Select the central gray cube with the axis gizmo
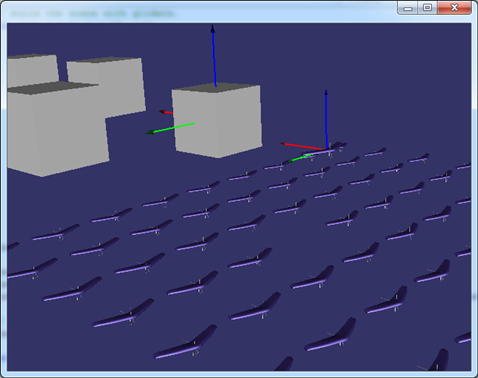The width and height of the screenshot is (478, 378). coord(217,121)
